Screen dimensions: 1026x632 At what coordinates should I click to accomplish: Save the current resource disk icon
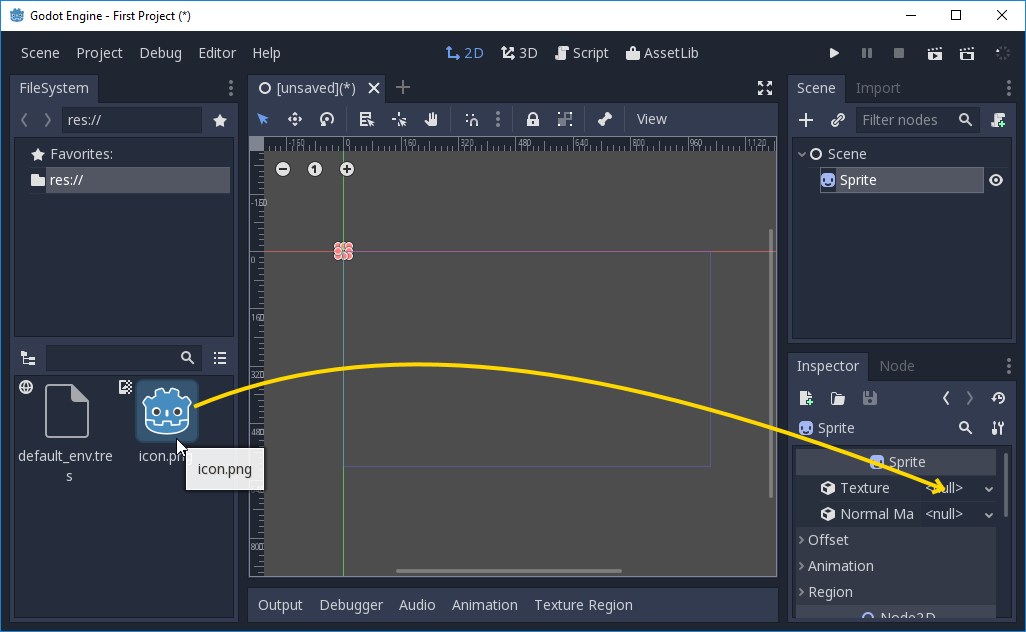(870, 398)
